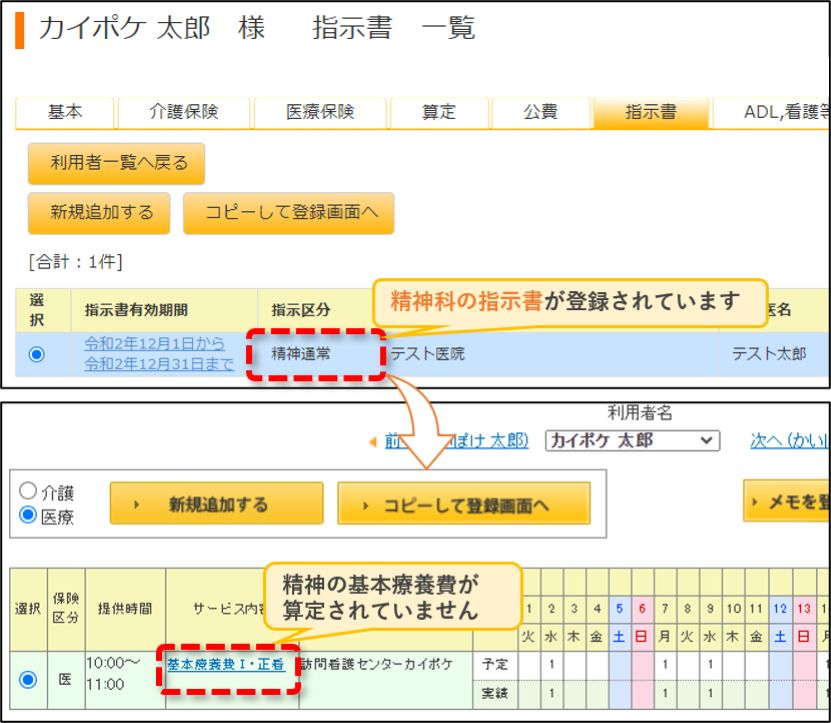The height and width of the screenshot is (723, 831).
Task: Switch to the 介護保険 tab
Action: pos(184,112)
